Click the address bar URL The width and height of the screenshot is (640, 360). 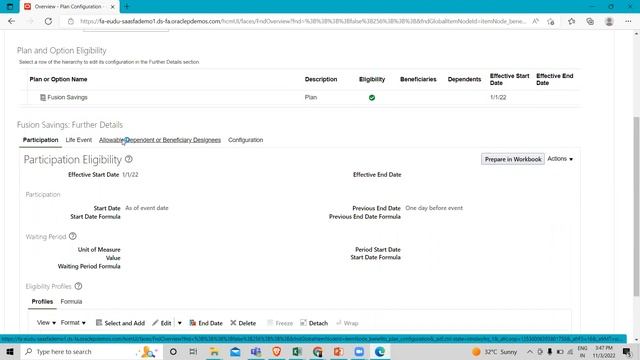click(x=303, y=21)
